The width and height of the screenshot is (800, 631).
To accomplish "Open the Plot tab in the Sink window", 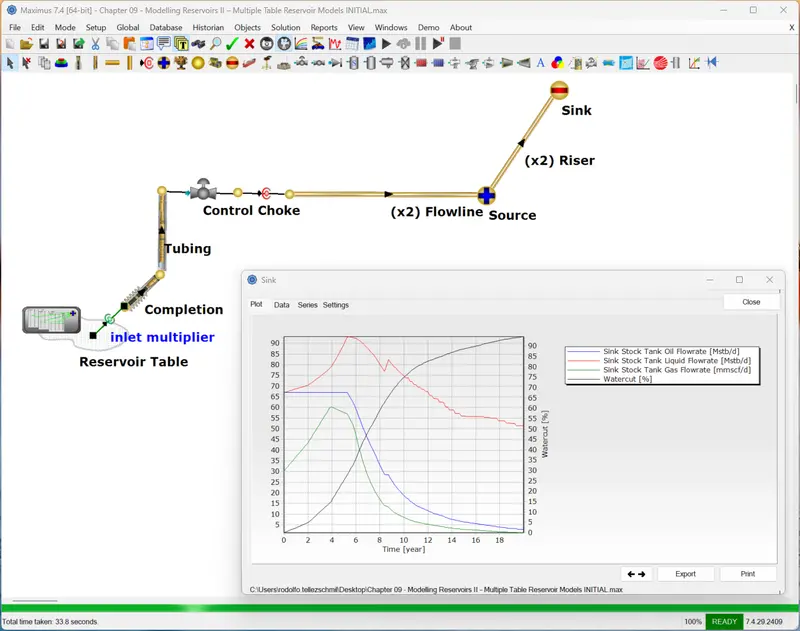I will (256, 306).
